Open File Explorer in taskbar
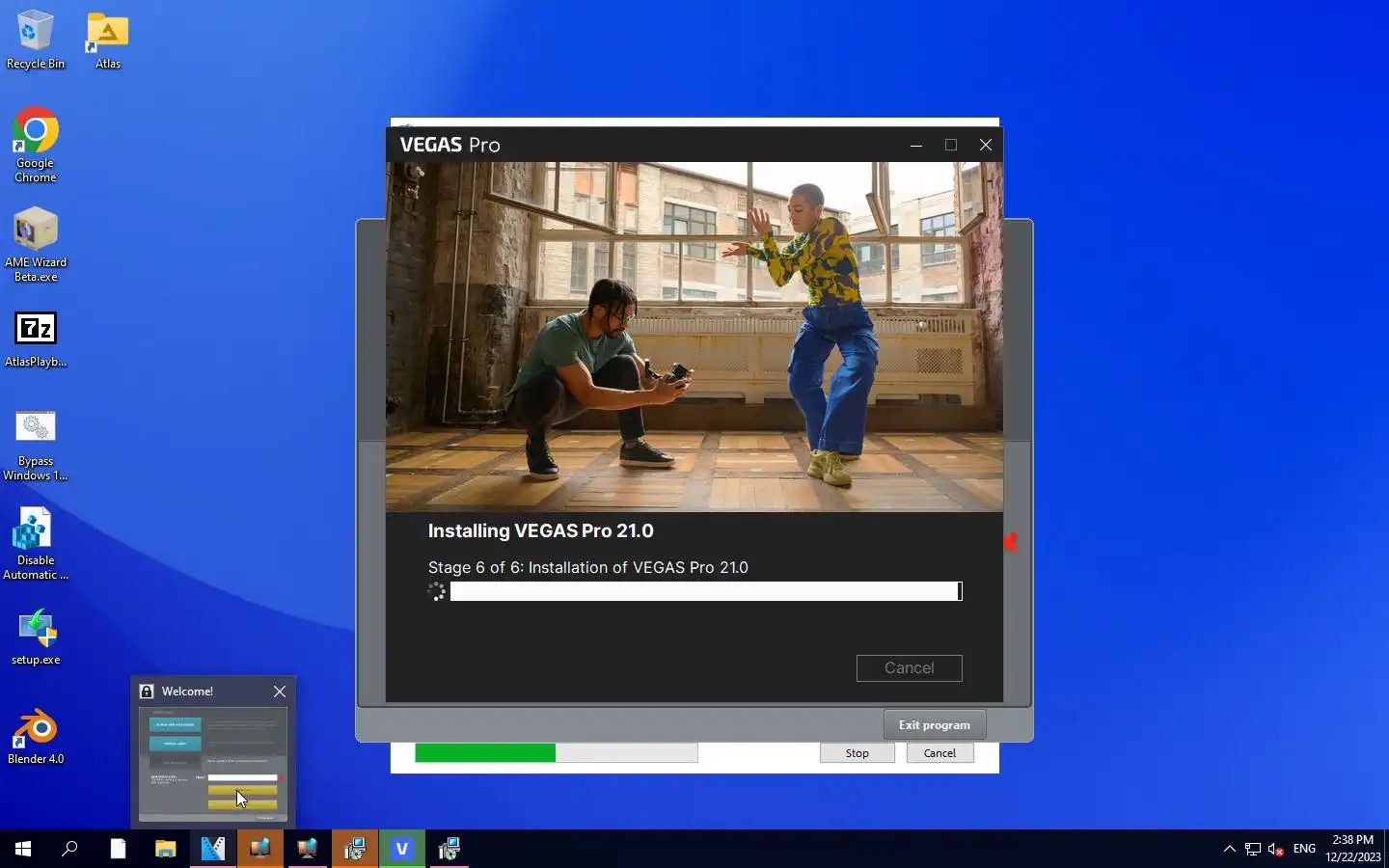1389x868 pixels. [x=165, y=849]
